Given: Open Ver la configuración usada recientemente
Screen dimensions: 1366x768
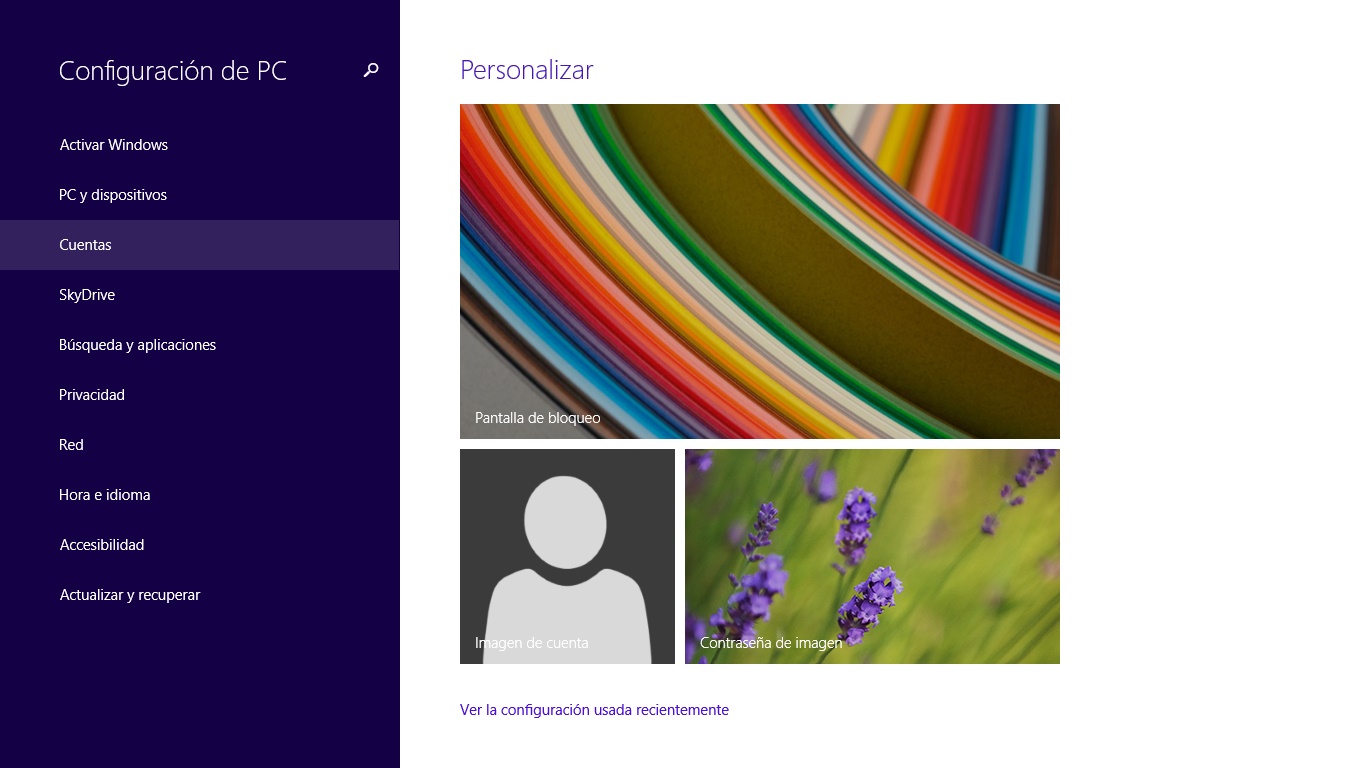Looking at the screenshot, I should click(x=594, y=710).
